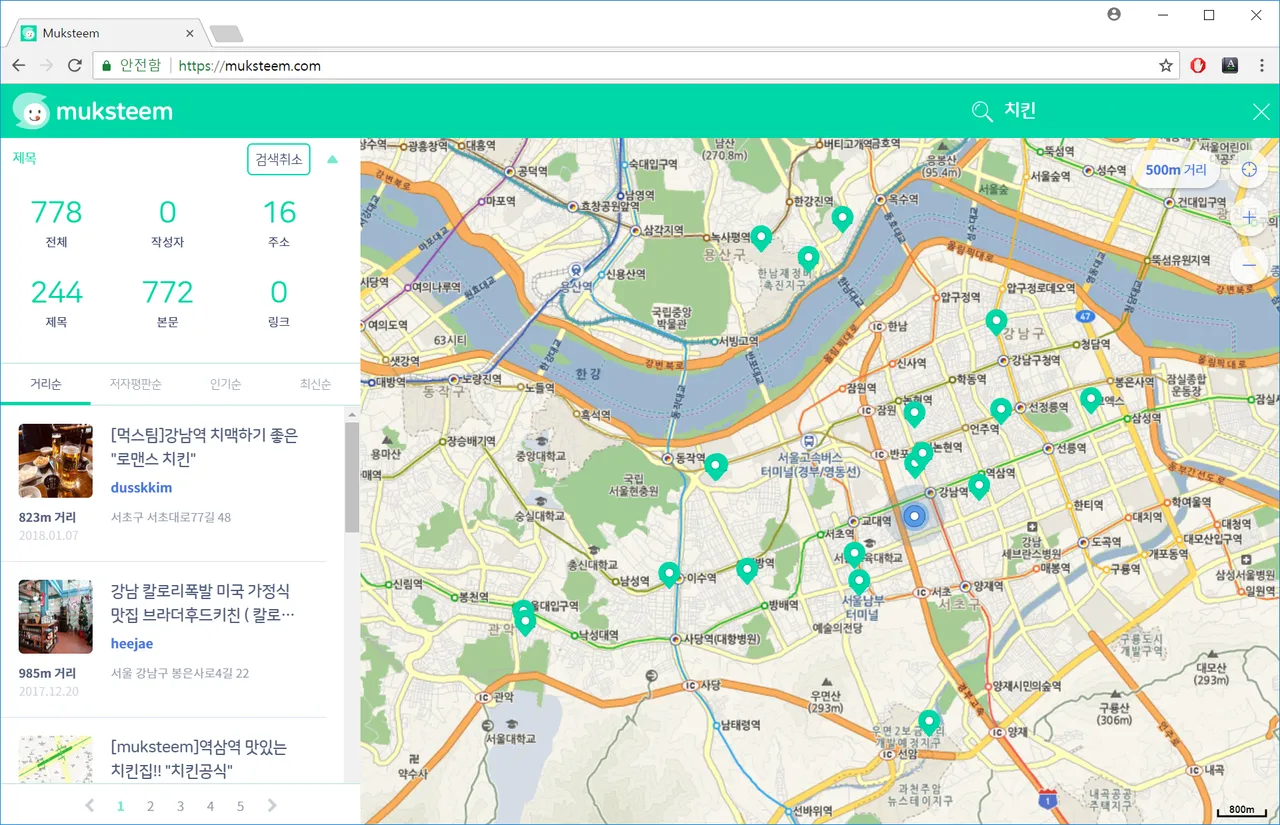This screenshot has height=825, width=1280.
Task: Go to results page 4
Action: coord(210,806)
